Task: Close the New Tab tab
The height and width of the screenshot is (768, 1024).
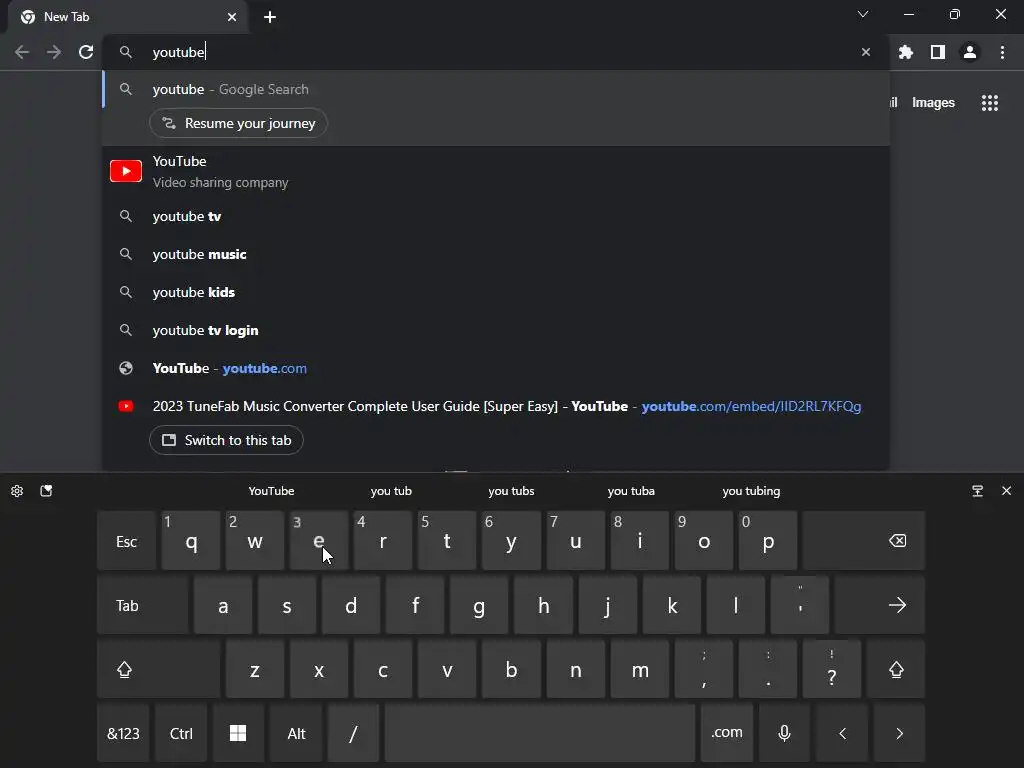Action: point(232,17)
